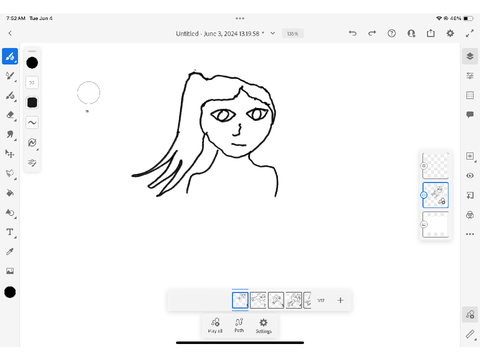This screenshot has height=360, width=480.
Task: Select the Live Brushes tool
Action: pos(10,76)
